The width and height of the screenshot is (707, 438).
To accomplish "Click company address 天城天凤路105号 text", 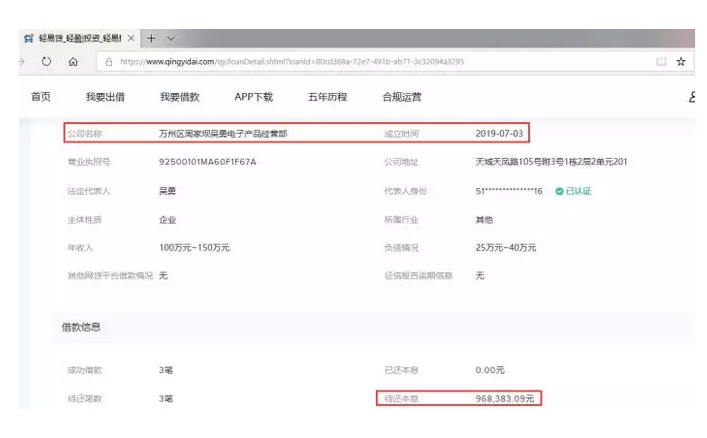I will click(x=551, y=161).
